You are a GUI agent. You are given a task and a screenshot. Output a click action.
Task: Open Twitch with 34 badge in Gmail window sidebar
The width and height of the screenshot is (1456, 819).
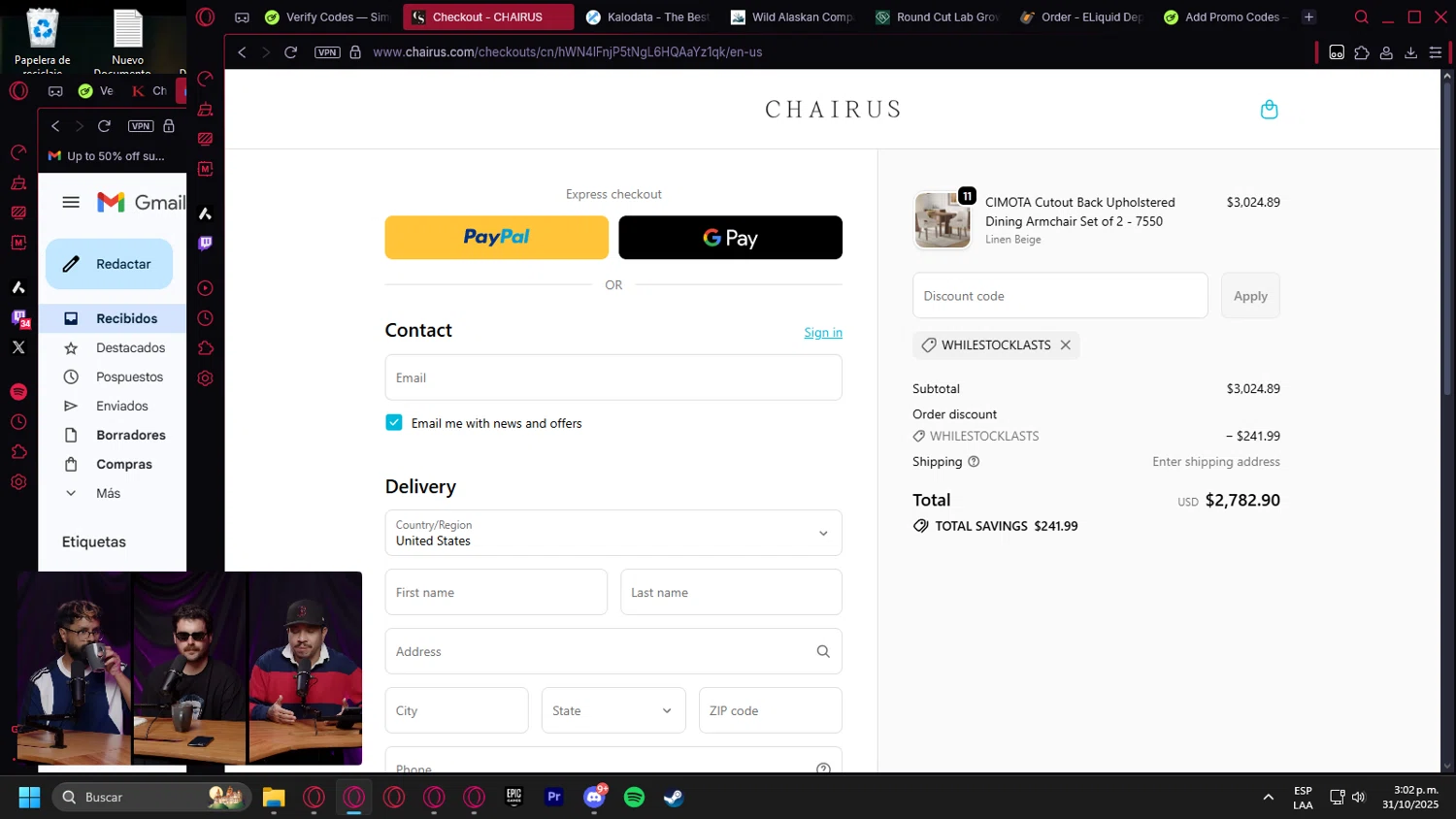pyautogui.click(x=19, y=318)
